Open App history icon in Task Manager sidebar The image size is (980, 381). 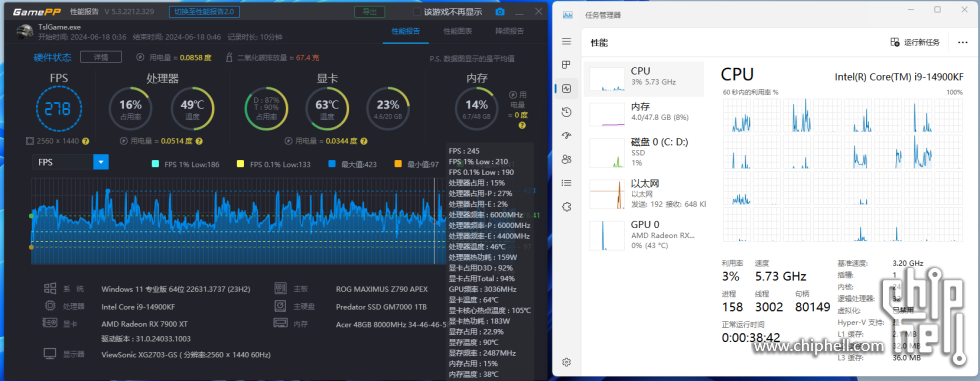tap(566, 112)
